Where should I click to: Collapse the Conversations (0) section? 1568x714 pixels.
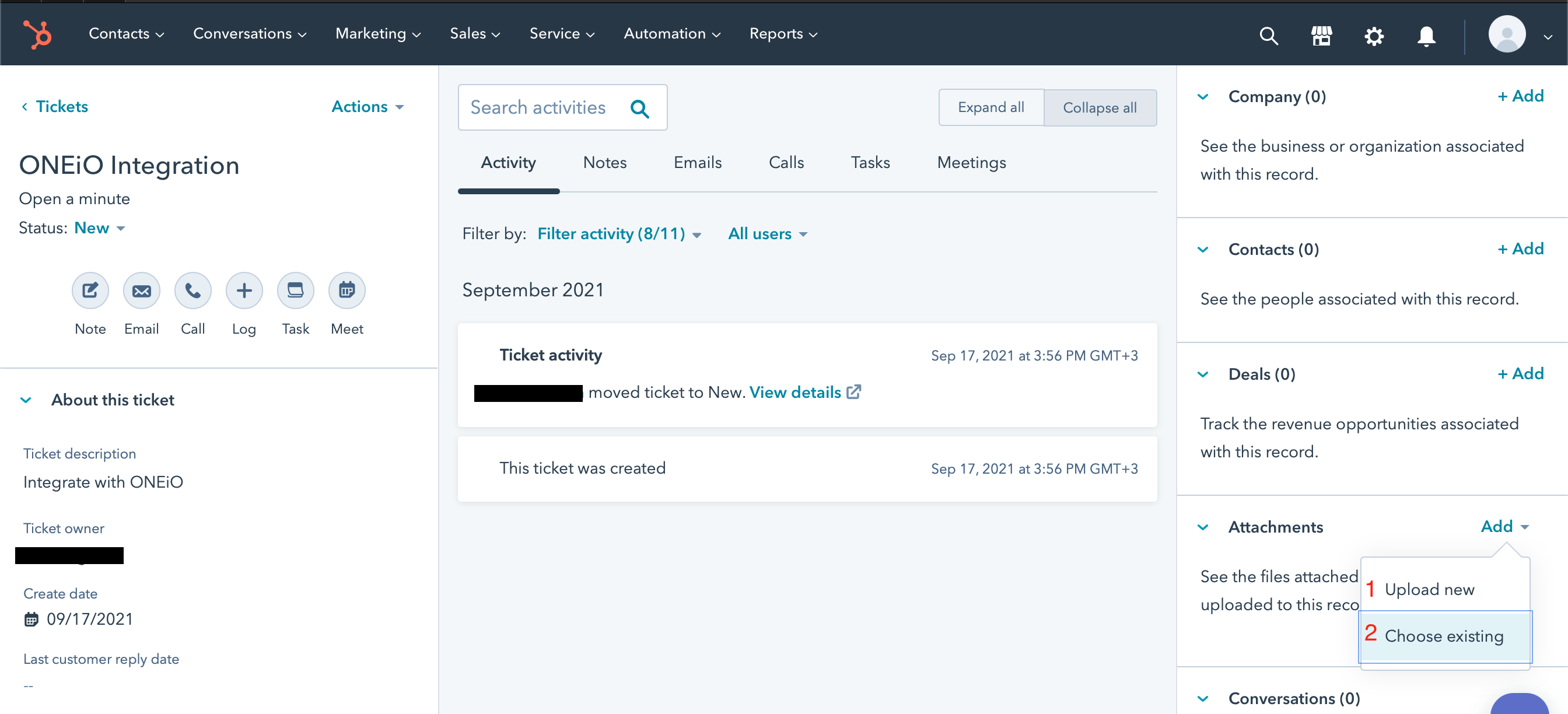tap(1203, 699)
